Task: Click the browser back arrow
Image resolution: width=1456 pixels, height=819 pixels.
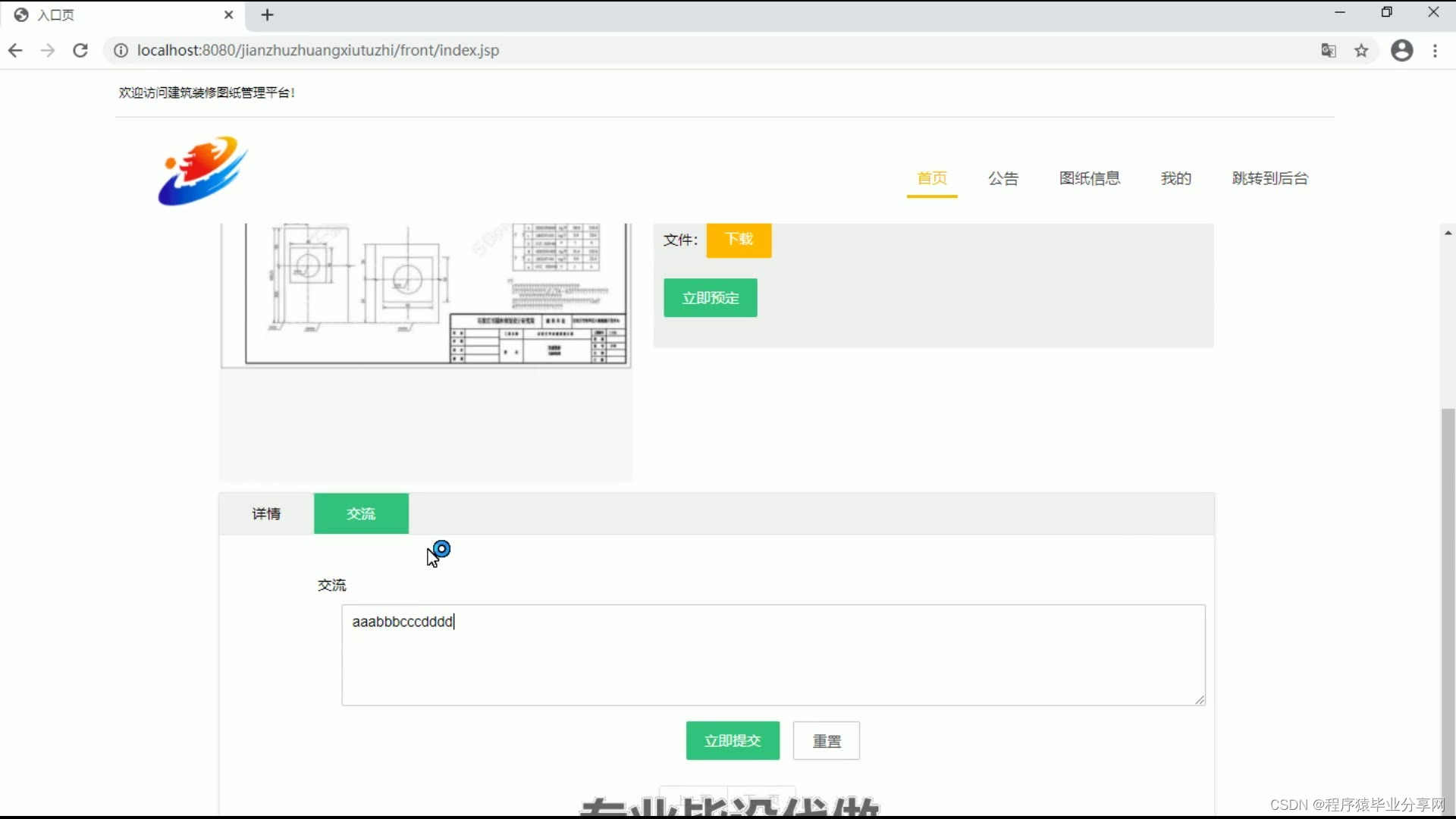Action: (x=15, y=50)
